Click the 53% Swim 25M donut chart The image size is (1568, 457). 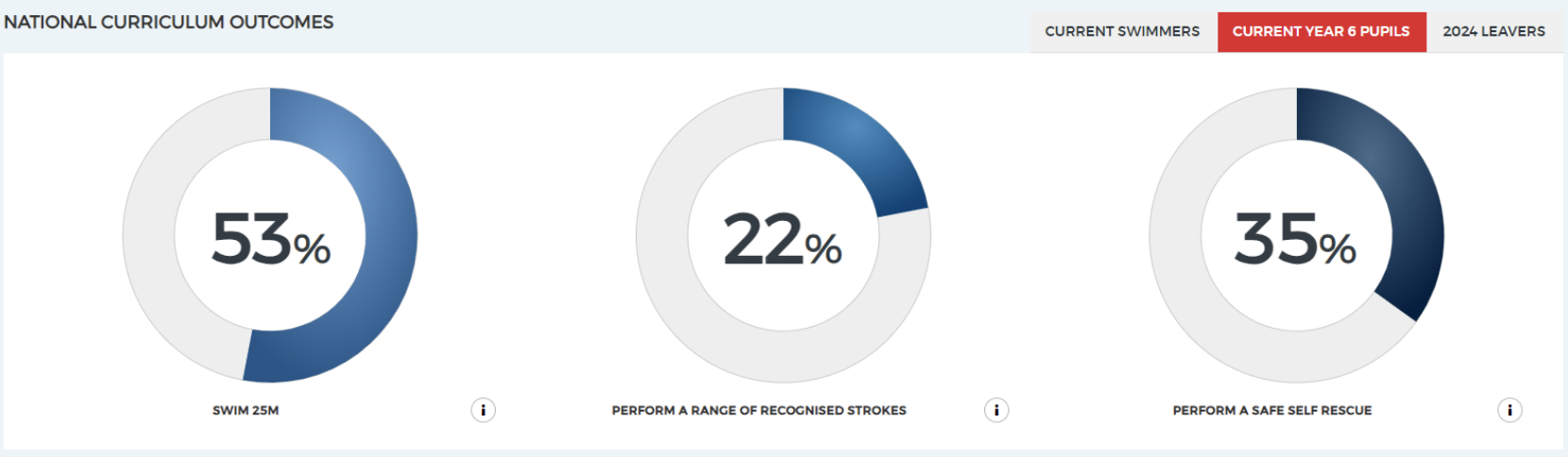click(x=270, y=235)
